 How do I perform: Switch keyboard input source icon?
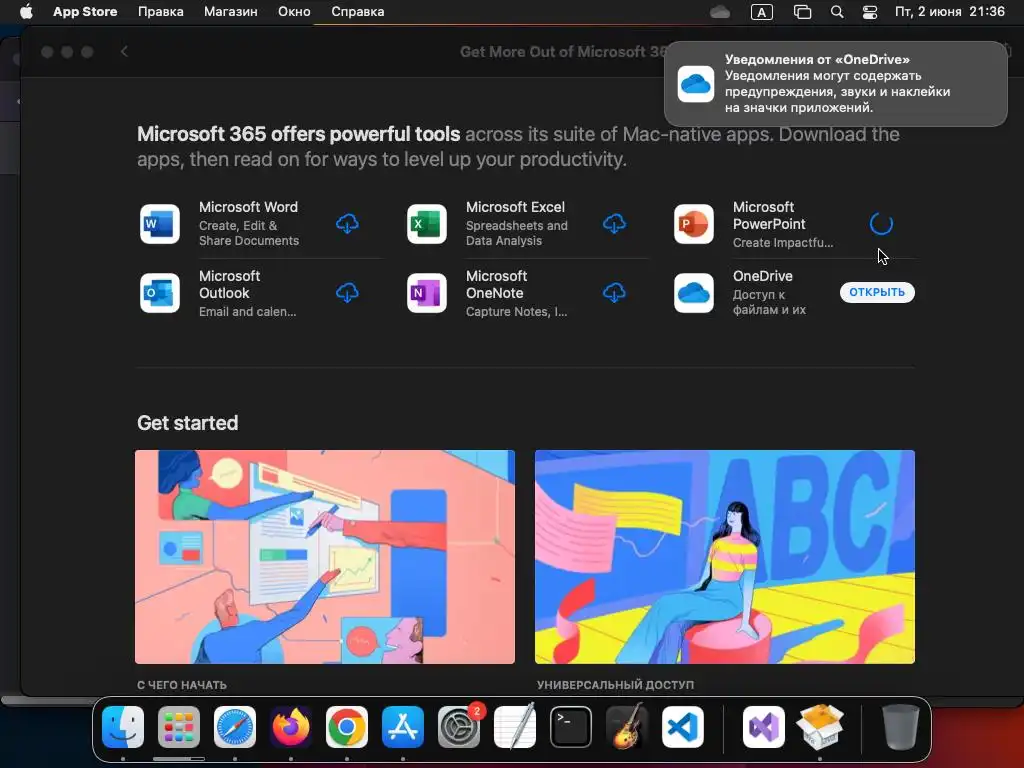761,12
